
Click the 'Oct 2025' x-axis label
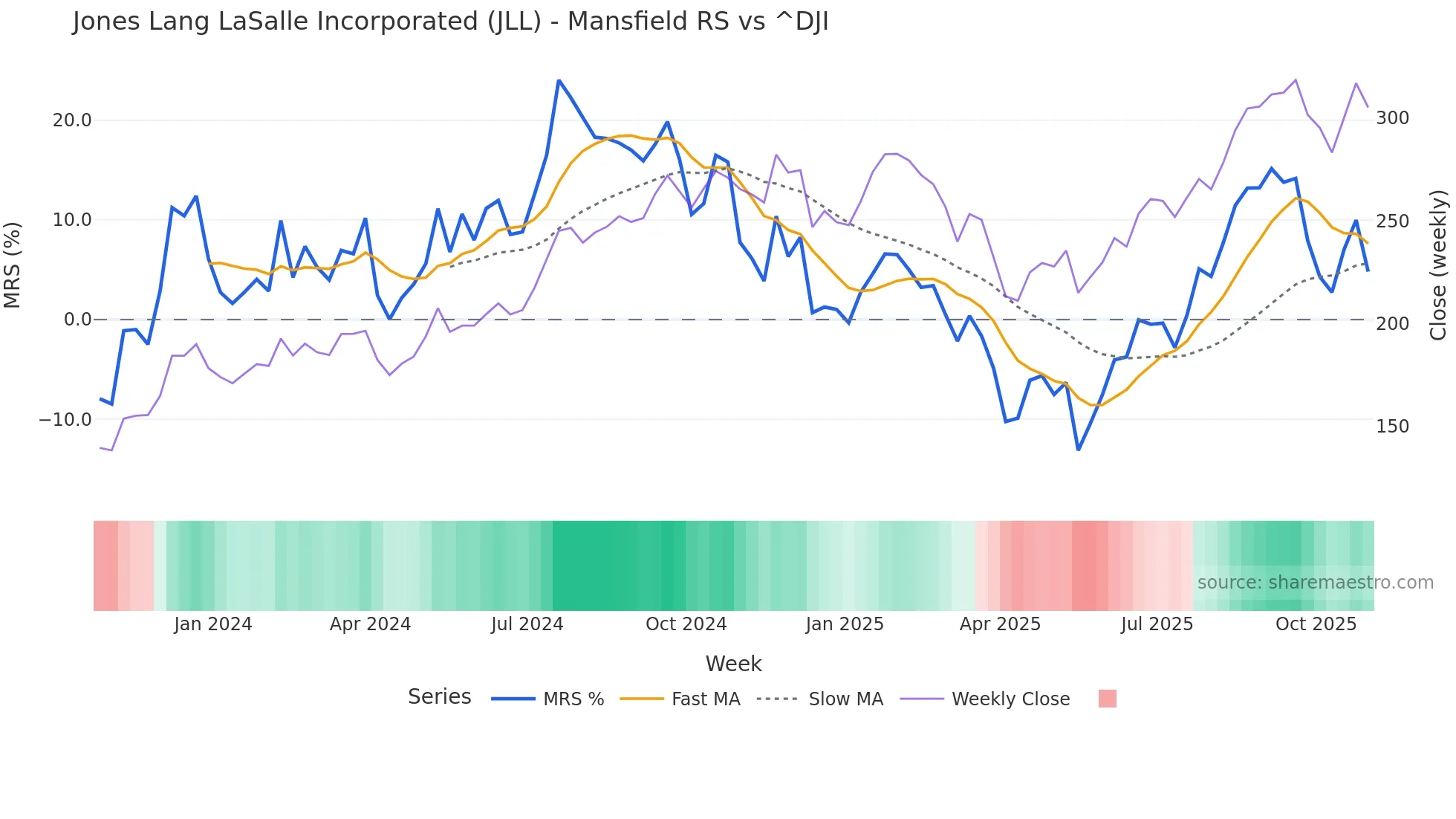(x=1316, y=624)
